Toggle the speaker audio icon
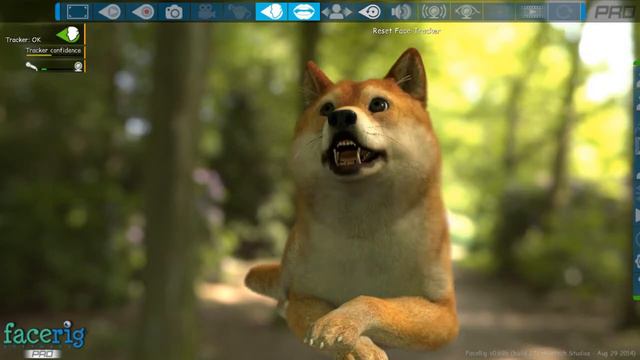Screen dimensions: 640x360 [401, 12]
